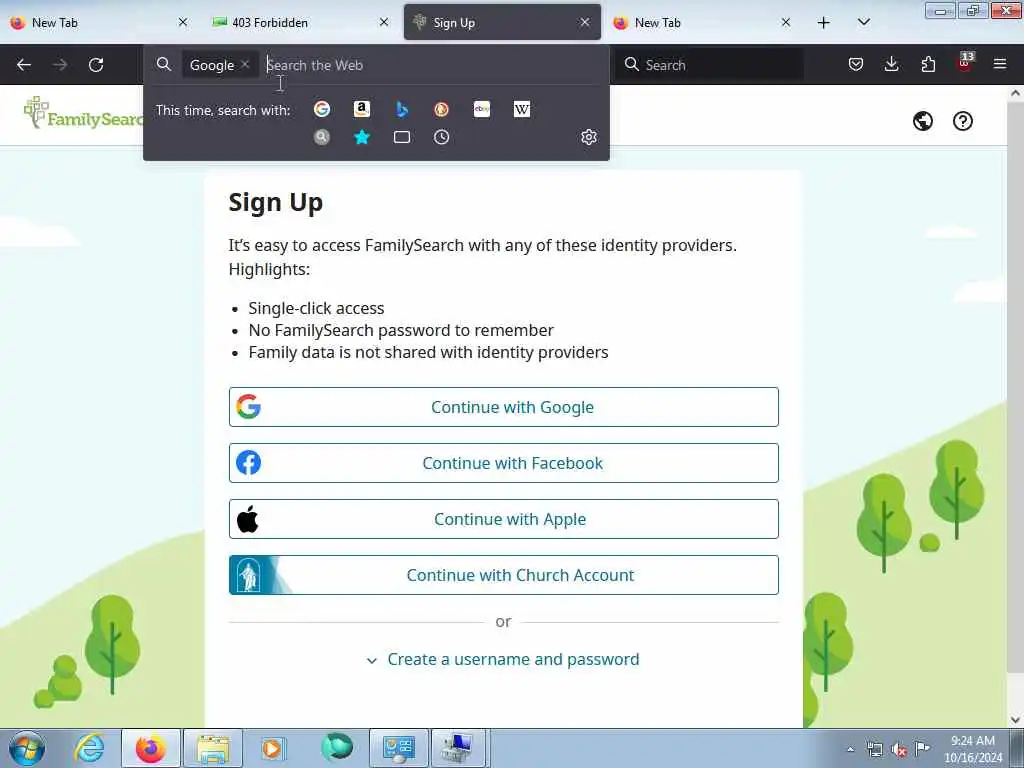Screen dimensions: 1024x768
Task: Expand Create a username and password
Action: click(x=503, y=660)
